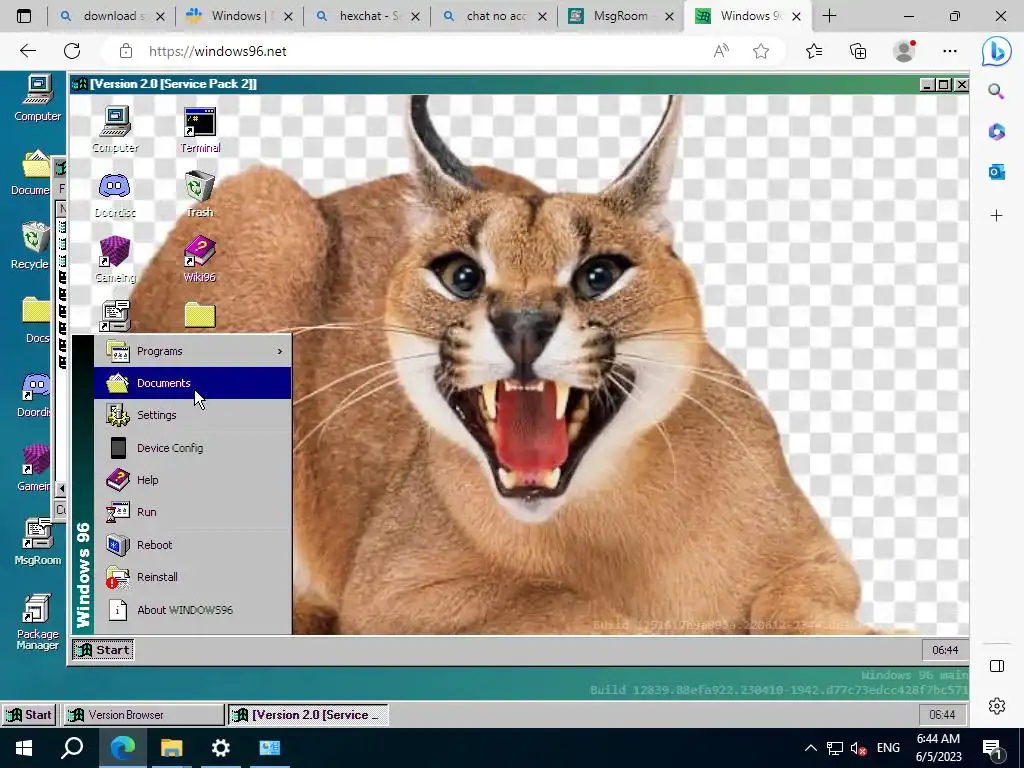Click the outer Windows 96 Start button
Image resolution: width=1024 pixels, height=768 pixels.
pos(29,715)
